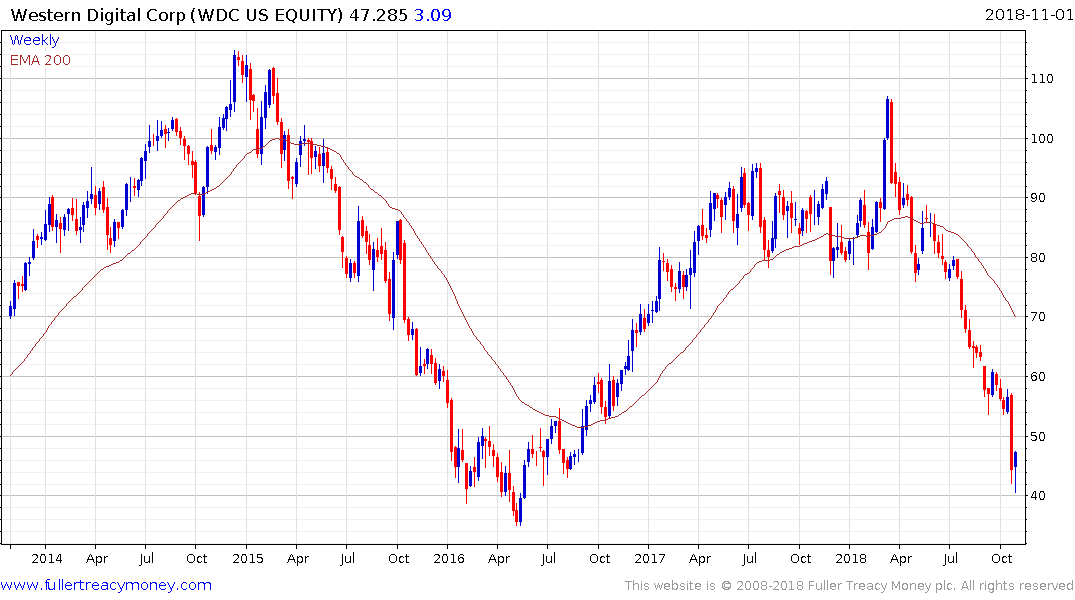Click the 2015 year label on time axis
Image resolution: width=1075 pixels, height=600 pixels.
[247, 558]
